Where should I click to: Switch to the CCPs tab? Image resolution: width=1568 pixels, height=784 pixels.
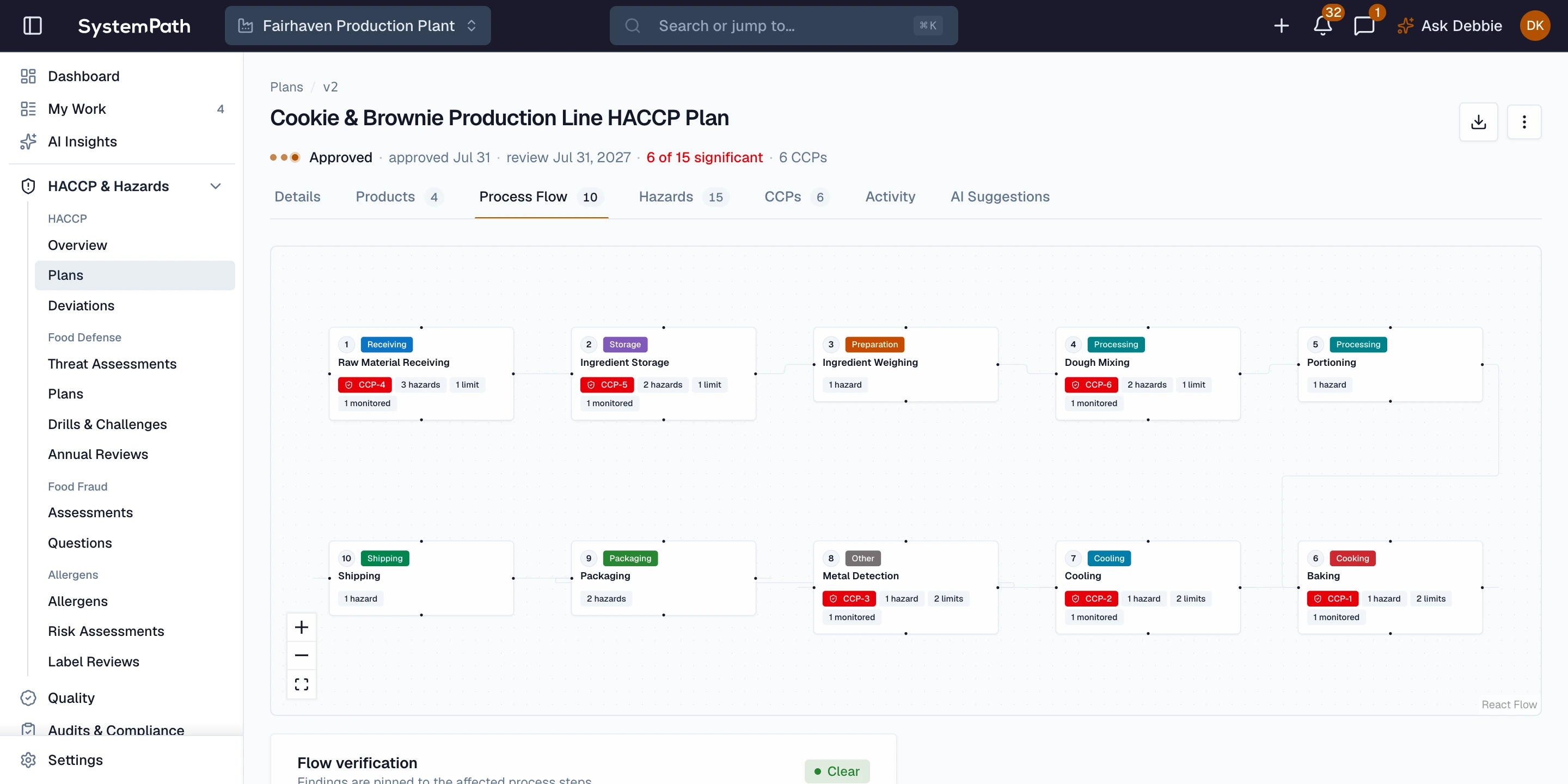[796, 197]
